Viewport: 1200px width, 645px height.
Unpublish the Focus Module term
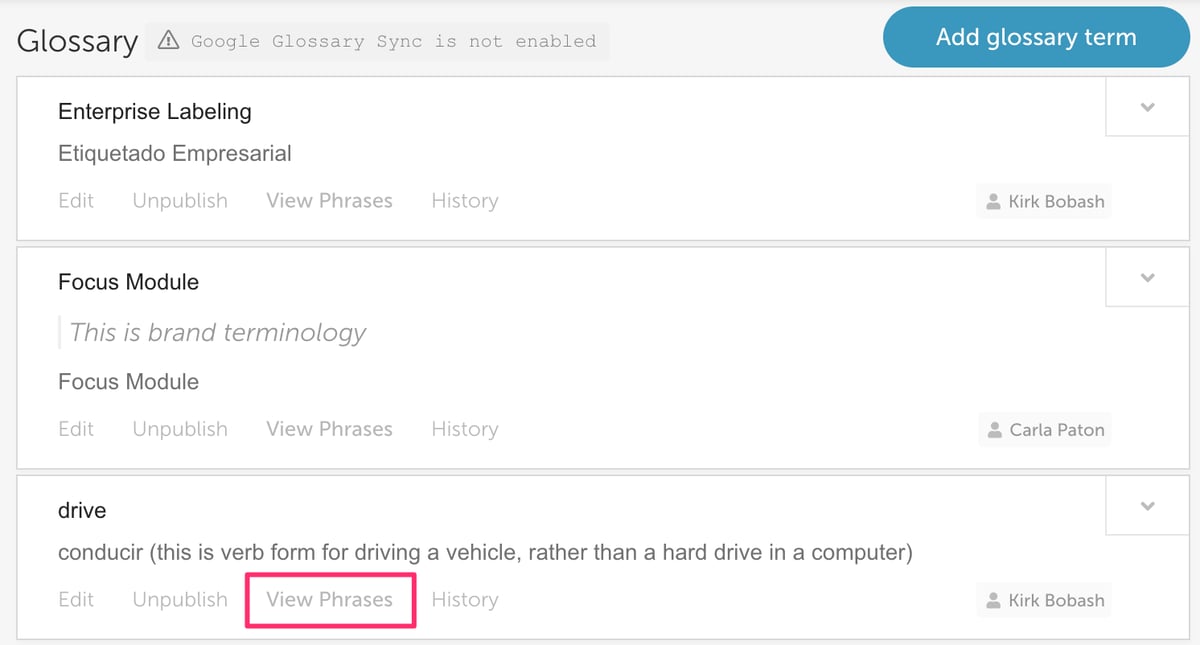pos(180,429)
